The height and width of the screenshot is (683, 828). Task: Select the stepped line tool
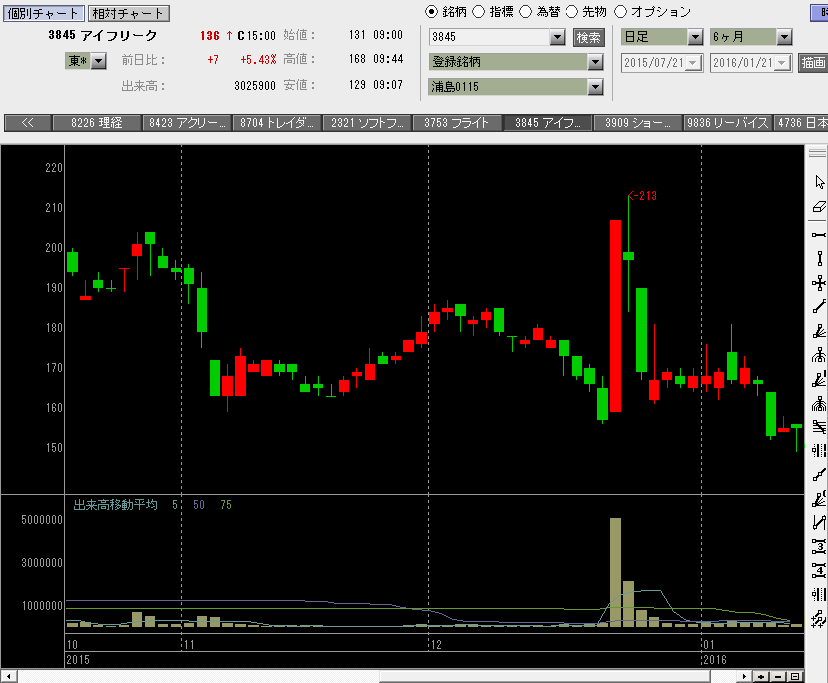(819, 475)
